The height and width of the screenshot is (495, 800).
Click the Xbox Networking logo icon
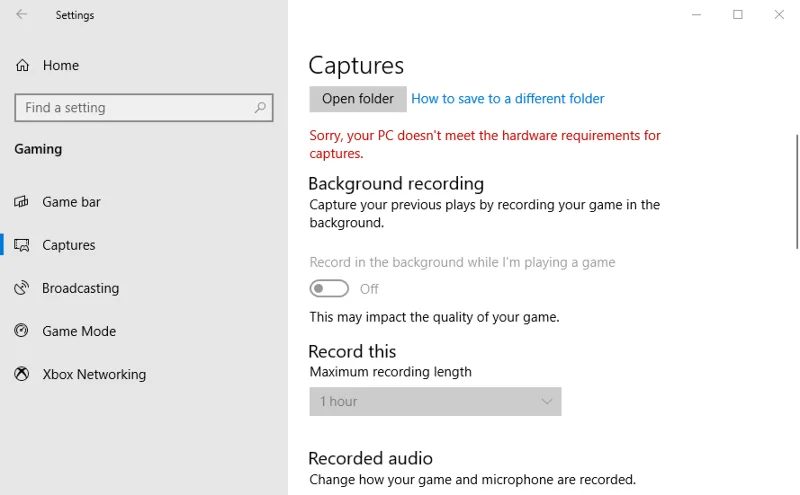(21, 374)
